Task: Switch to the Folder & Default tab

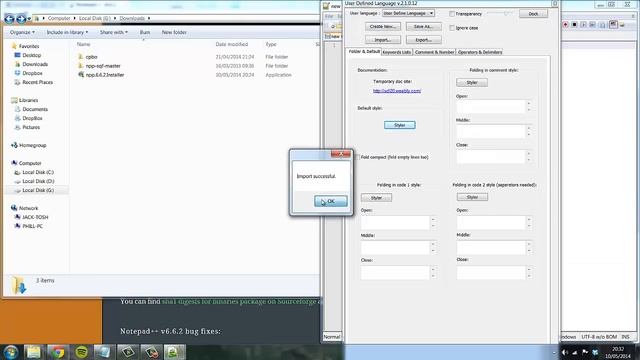Action: tap(364, 52)
